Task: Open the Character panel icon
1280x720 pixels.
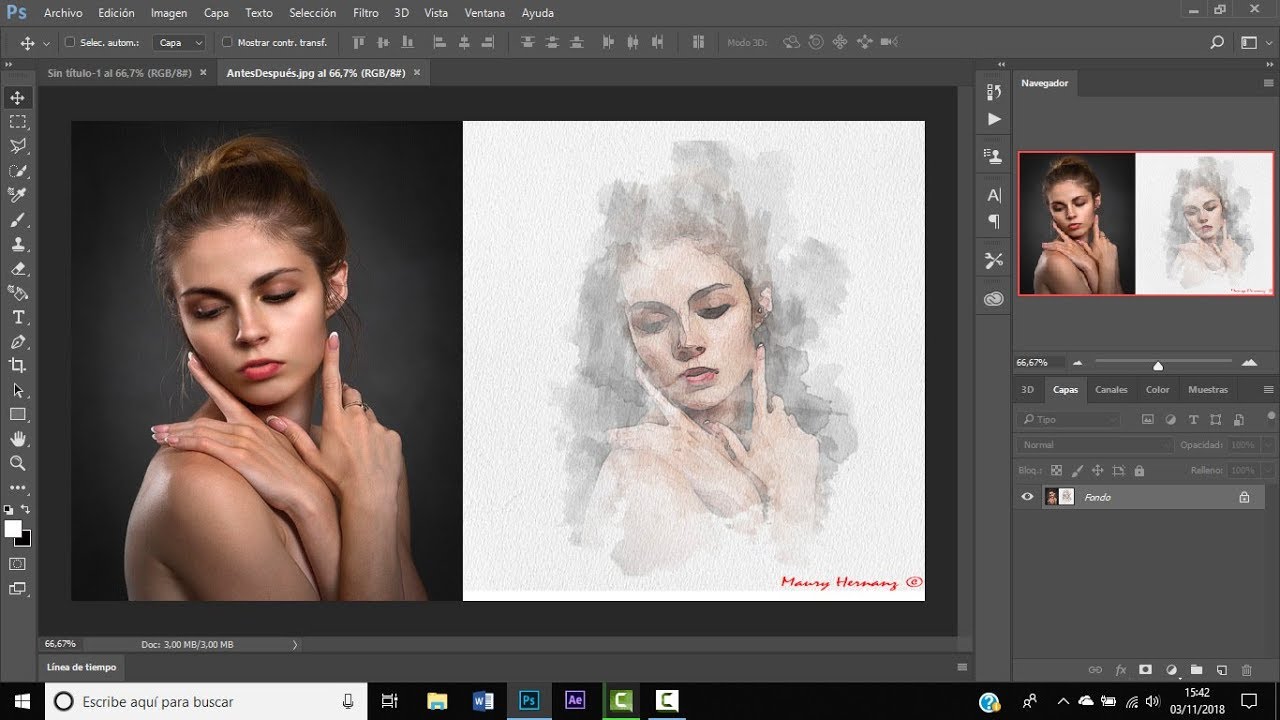Action: [x=994, y=195]
